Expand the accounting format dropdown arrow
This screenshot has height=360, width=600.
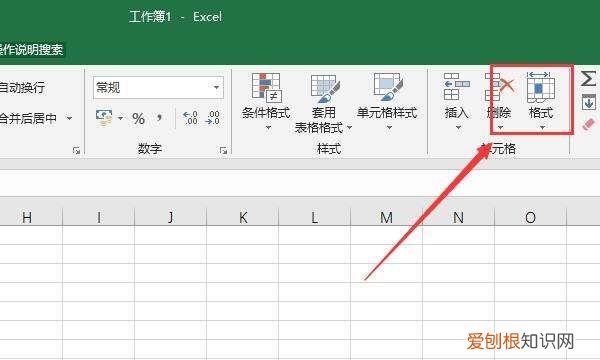click(x=120, y=118)
